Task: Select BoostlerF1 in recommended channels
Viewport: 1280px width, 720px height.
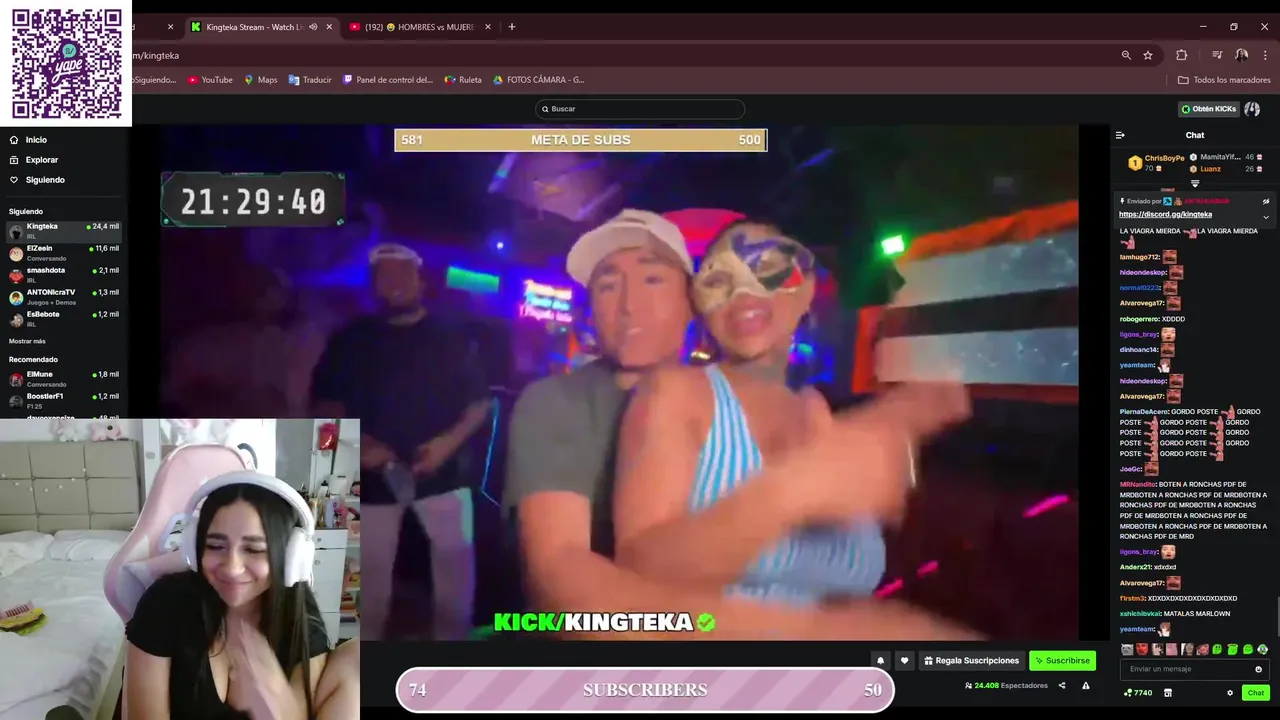Action: [x=64, y=401]
